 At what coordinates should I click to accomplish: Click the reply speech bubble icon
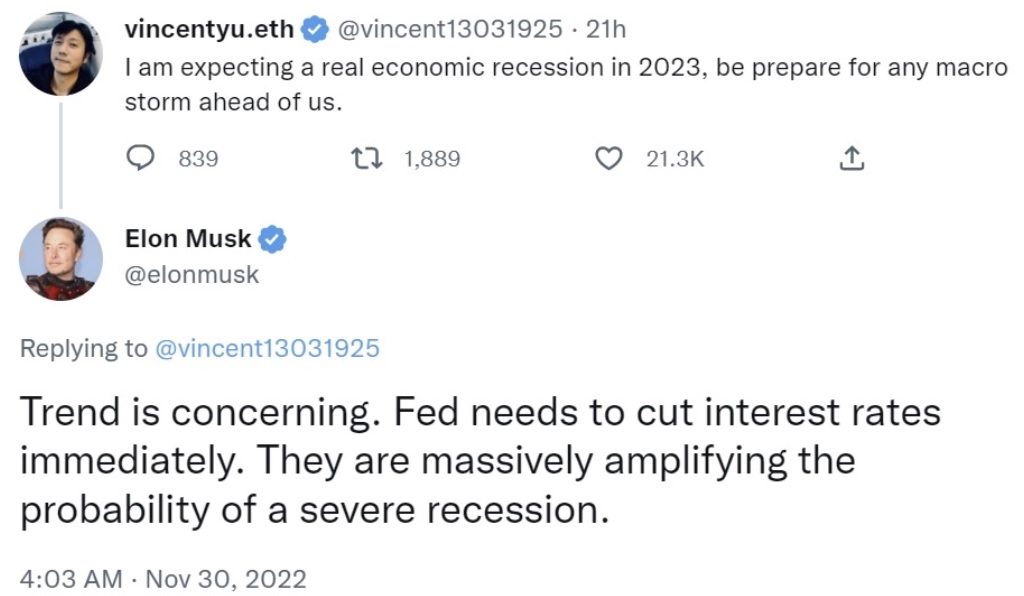point(140,158)
